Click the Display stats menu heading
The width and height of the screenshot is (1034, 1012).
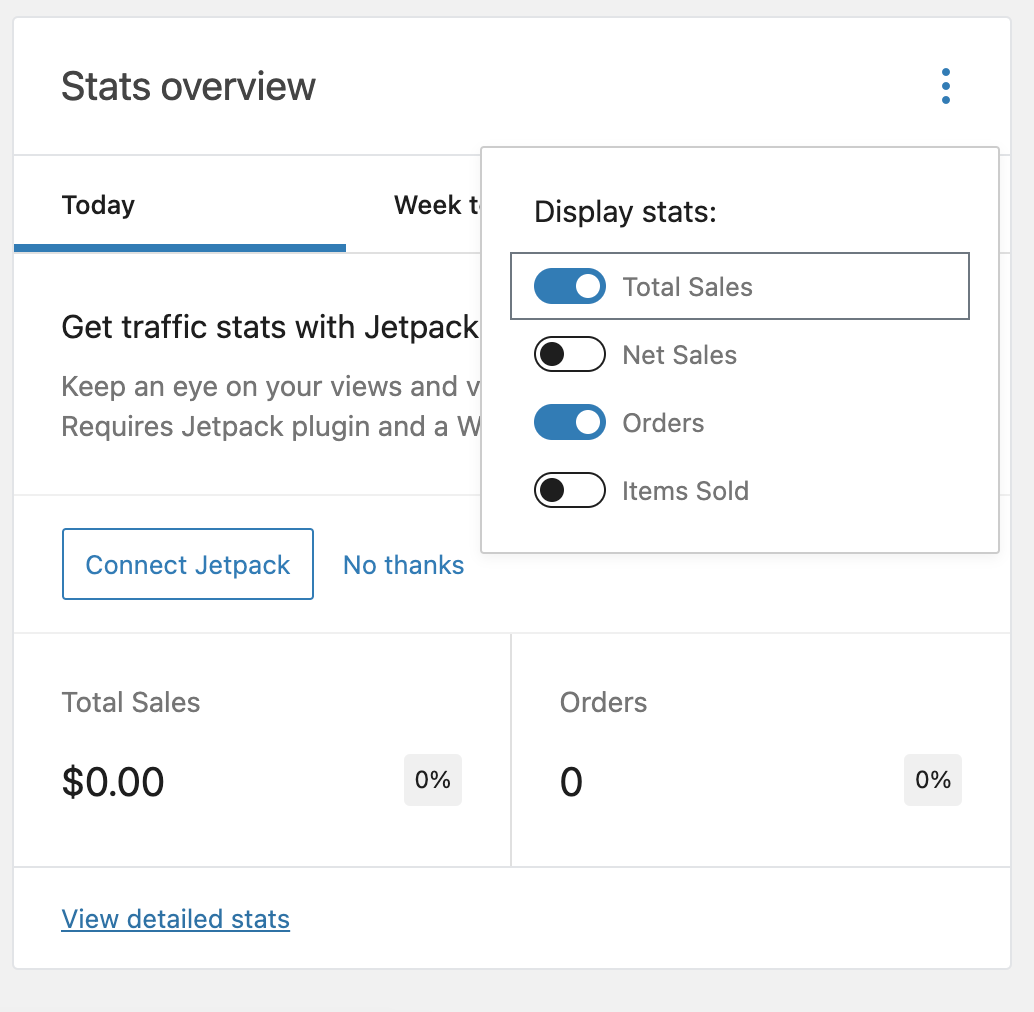[x=625, y=212]
